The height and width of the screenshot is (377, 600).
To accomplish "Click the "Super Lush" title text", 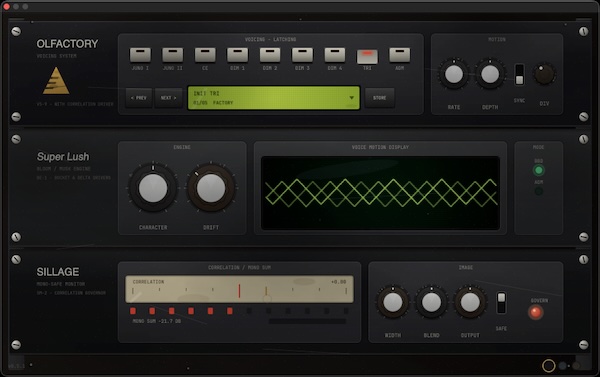I will point(63,157).
